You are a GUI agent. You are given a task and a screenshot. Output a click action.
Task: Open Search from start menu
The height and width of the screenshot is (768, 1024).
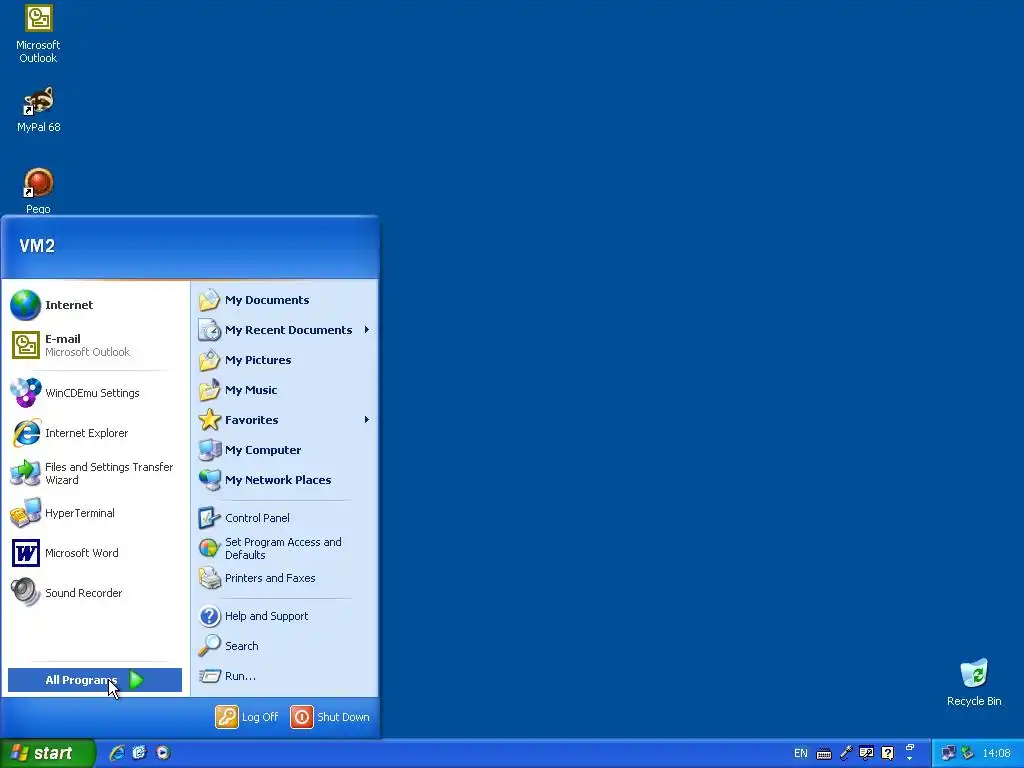[x=285, y=646]
